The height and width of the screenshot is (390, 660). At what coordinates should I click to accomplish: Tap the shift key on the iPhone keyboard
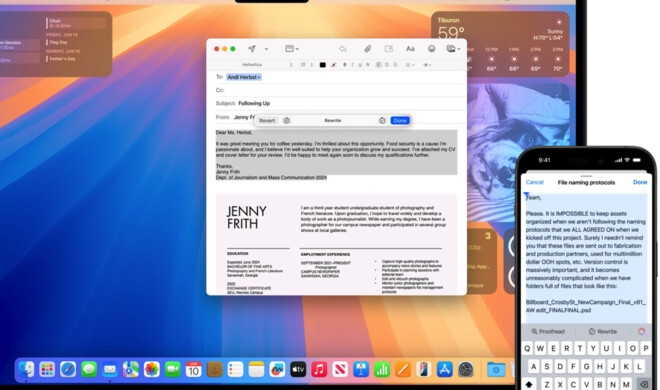(x=529, y=384)
